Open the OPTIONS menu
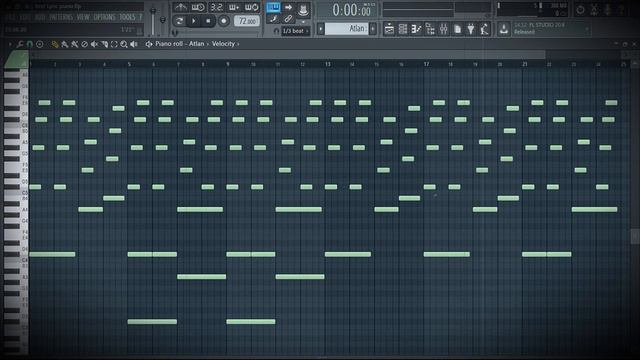 coord(104,17)
